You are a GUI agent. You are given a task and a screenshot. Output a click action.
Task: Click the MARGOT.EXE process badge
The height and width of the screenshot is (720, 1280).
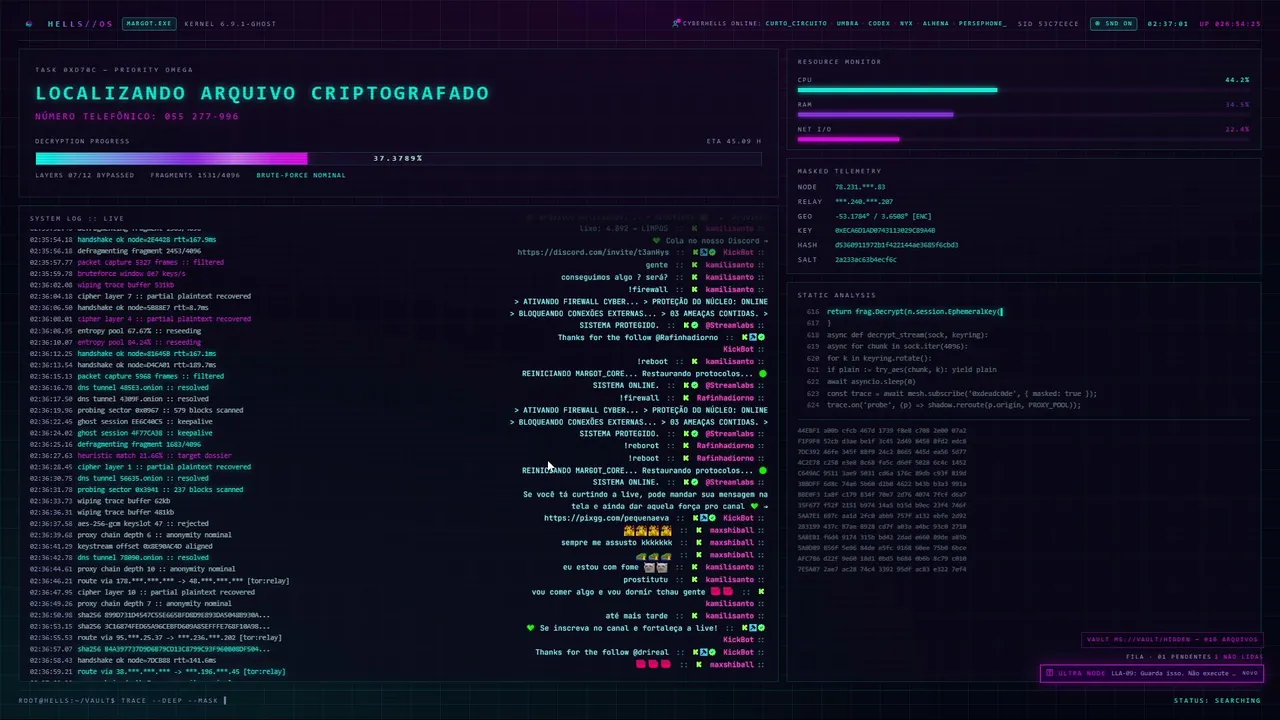149,23
